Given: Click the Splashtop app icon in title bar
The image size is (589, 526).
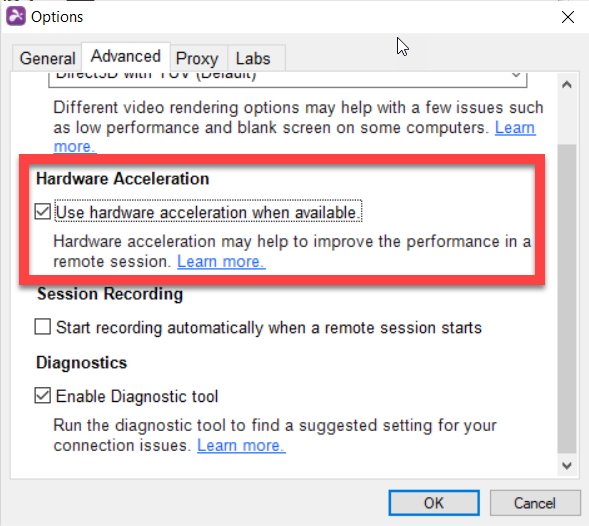Looking at the screenshot, I should point(16,17).
